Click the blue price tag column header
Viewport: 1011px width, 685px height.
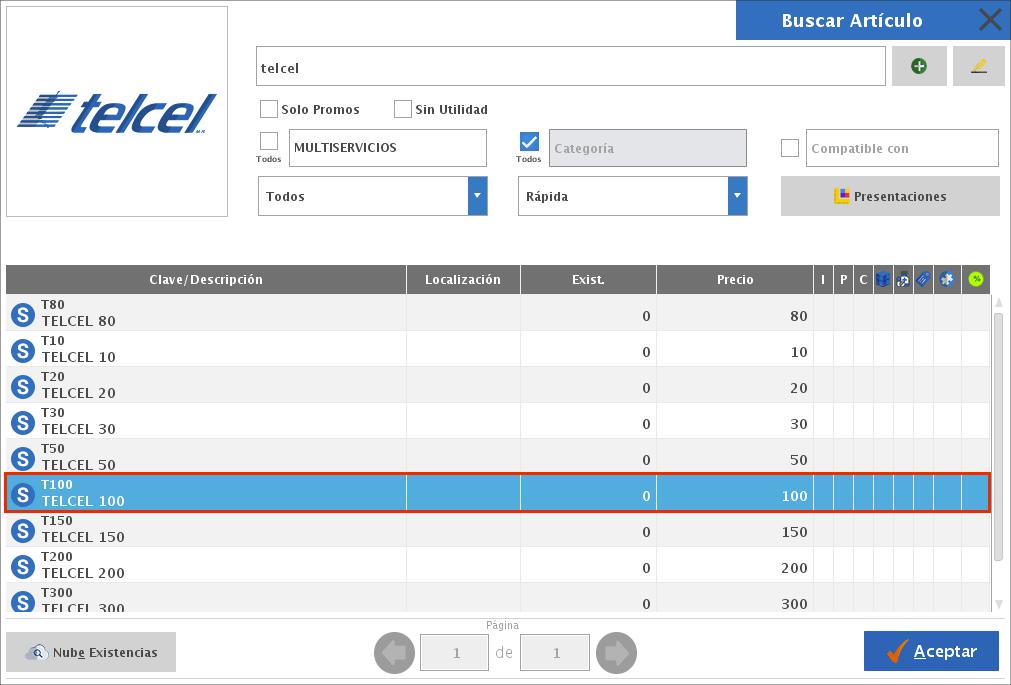click(923, 280)
